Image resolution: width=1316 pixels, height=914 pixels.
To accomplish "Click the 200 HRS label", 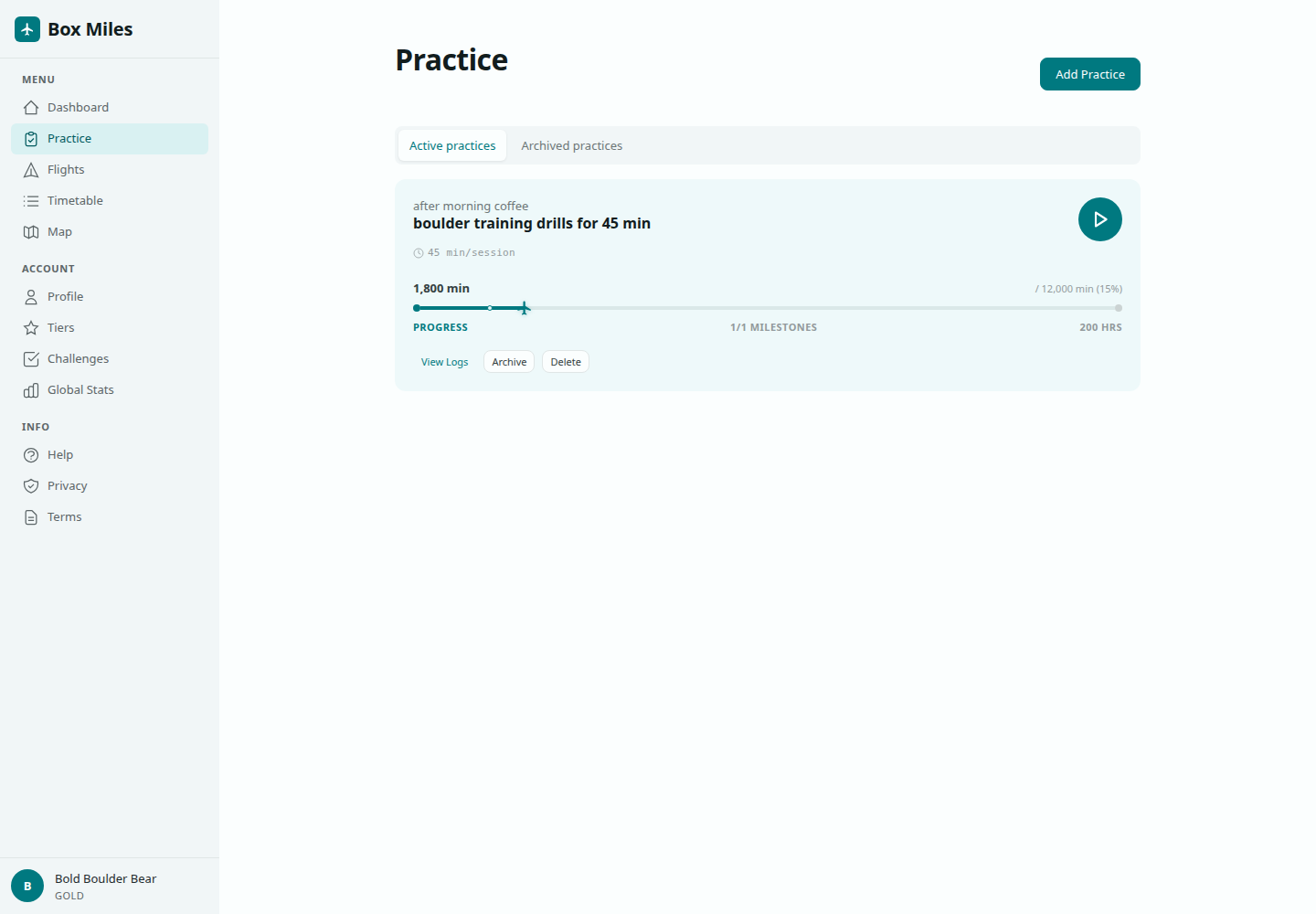I will (x=1100, y=327).
